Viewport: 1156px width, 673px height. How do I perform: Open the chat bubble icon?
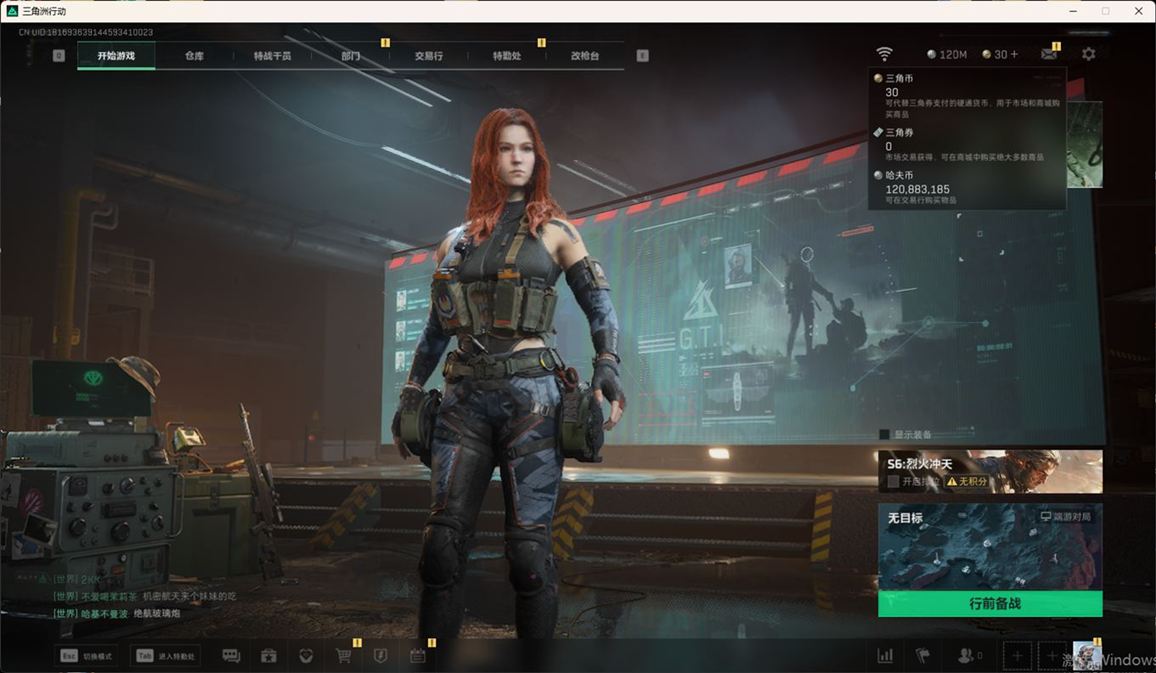pyautogui.click(x=231, y=656)
